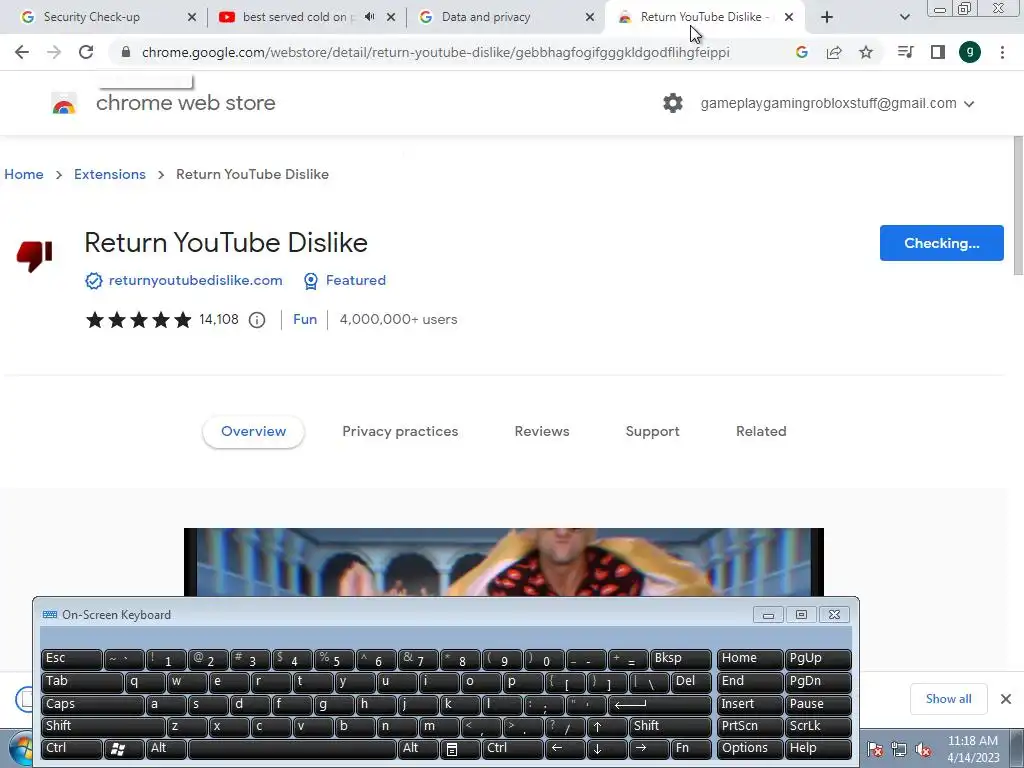Click the Bksp key on On-Screen Keyboard

coord(681,659)
